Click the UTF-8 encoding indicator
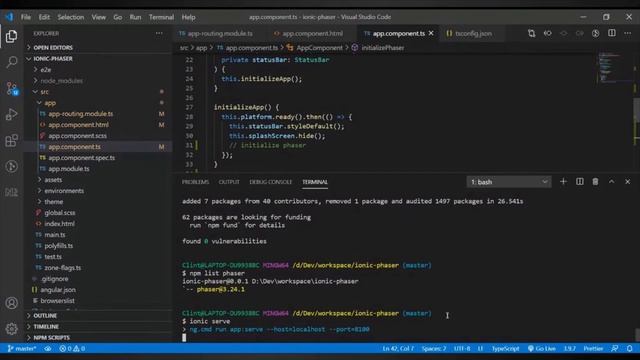 point(462,349)
